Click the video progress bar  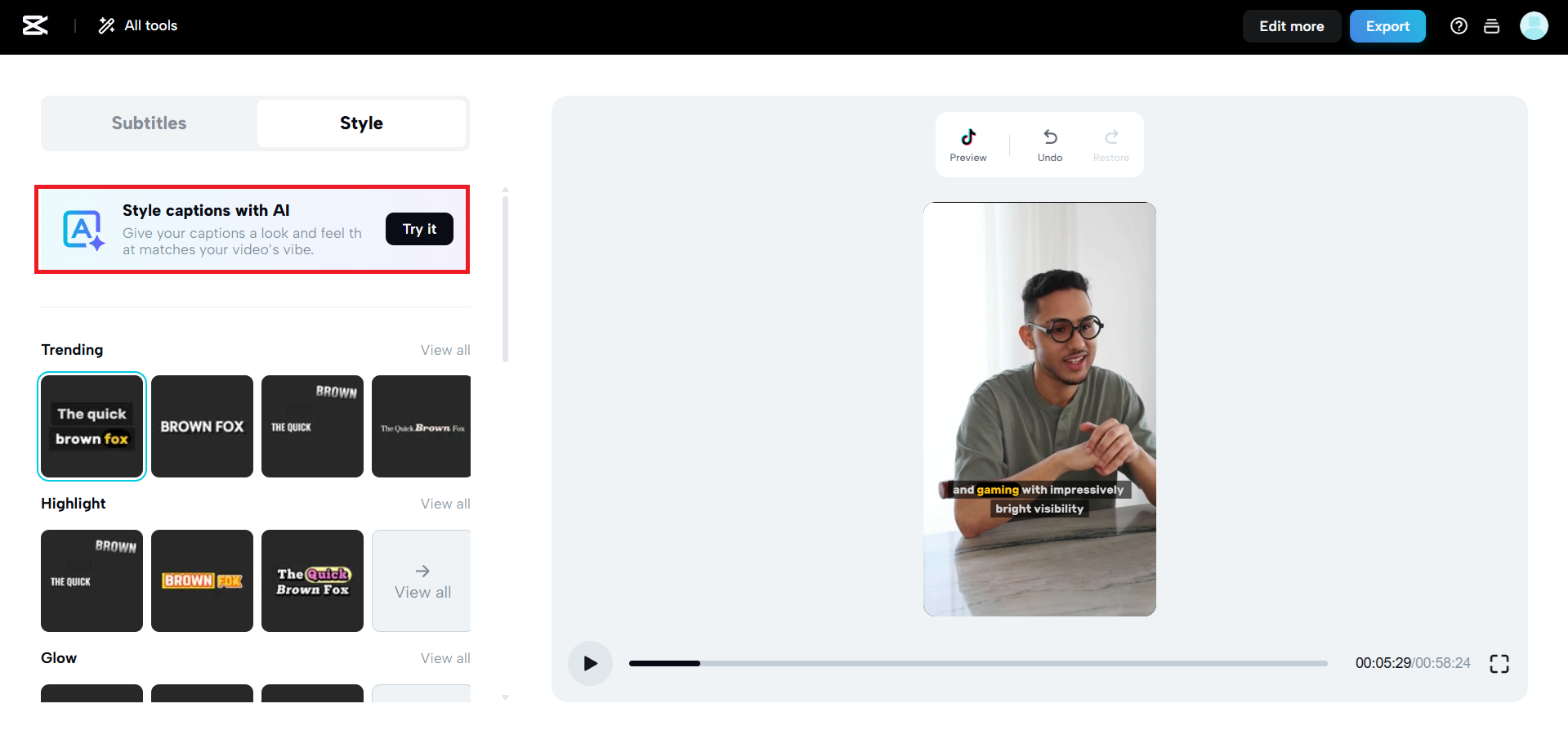click(x=978, y=663)
